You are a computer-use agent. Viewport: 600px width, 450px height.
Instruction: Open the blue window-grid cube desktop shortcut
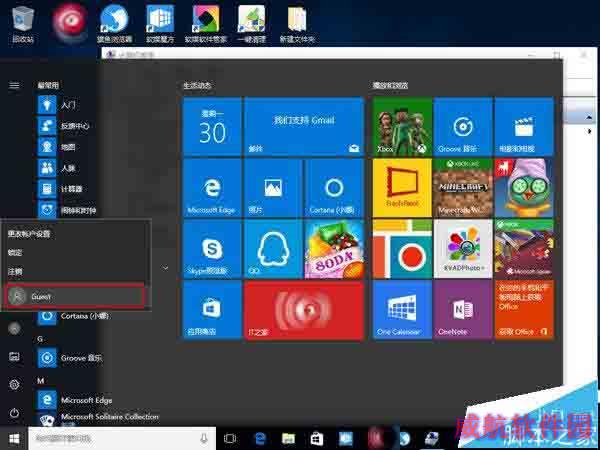pos(160,24)
